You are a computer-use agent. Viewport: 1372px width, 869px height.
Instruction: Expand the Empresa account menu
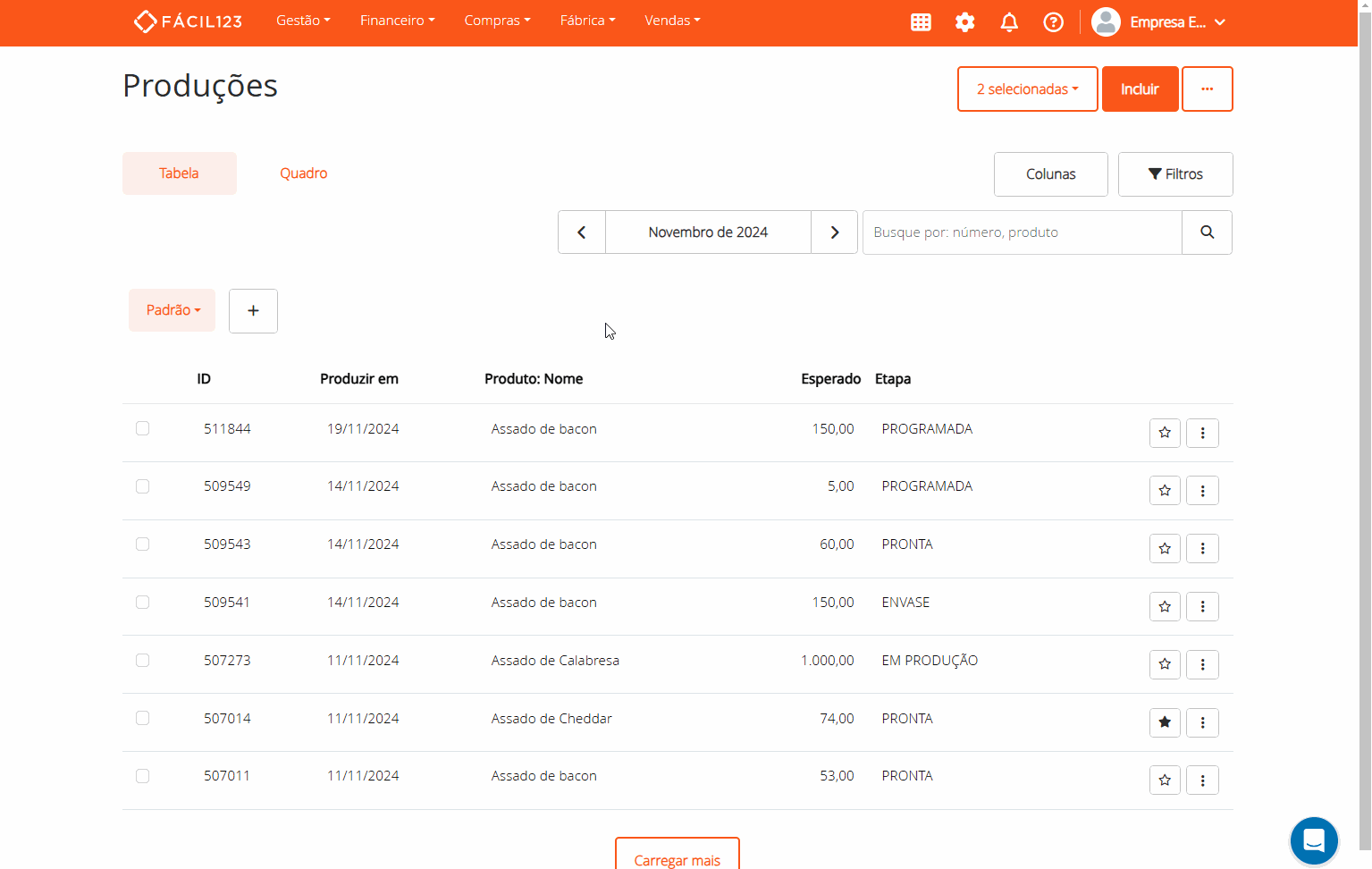(x=1158, y=22)
